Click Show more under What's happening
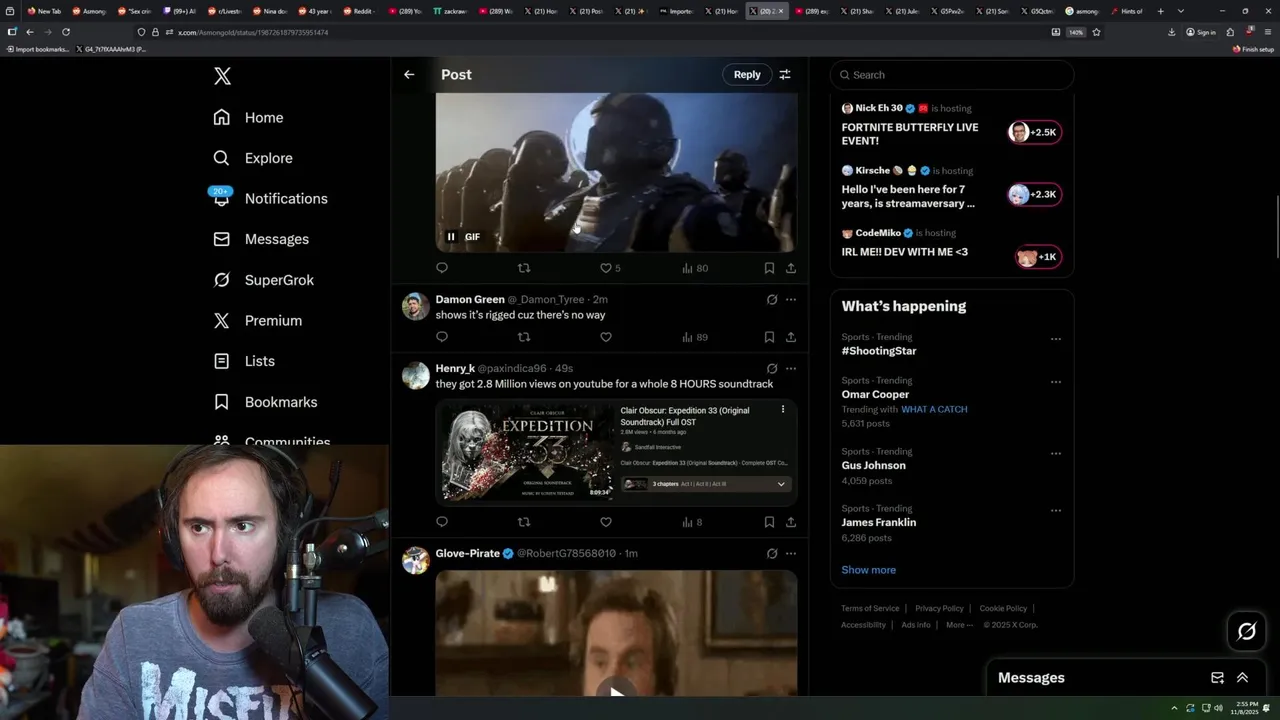This screenshot has width=1280, height=720. 868,570
